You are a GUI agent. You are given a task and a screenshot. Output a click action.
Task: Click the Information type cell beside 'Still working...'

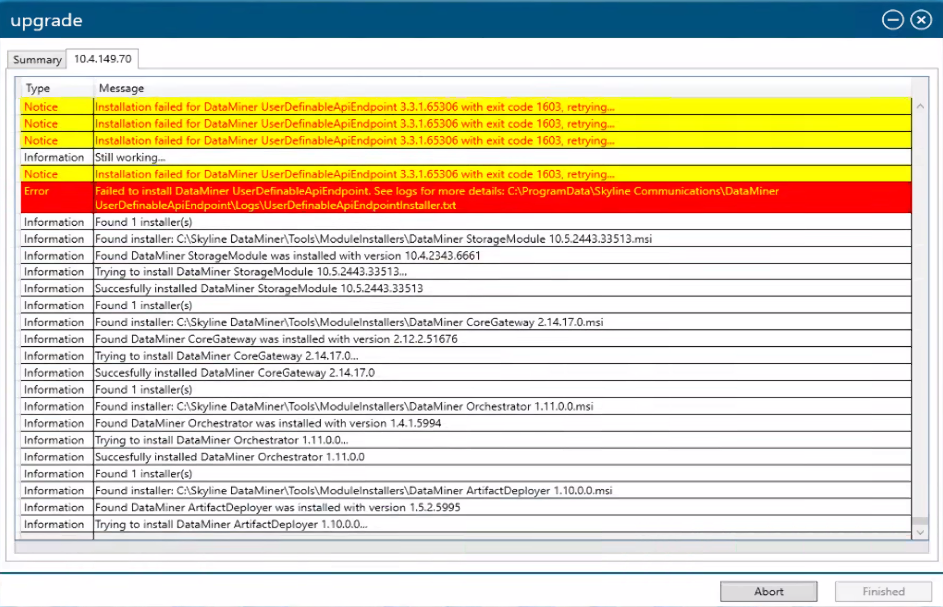(57, 157)
